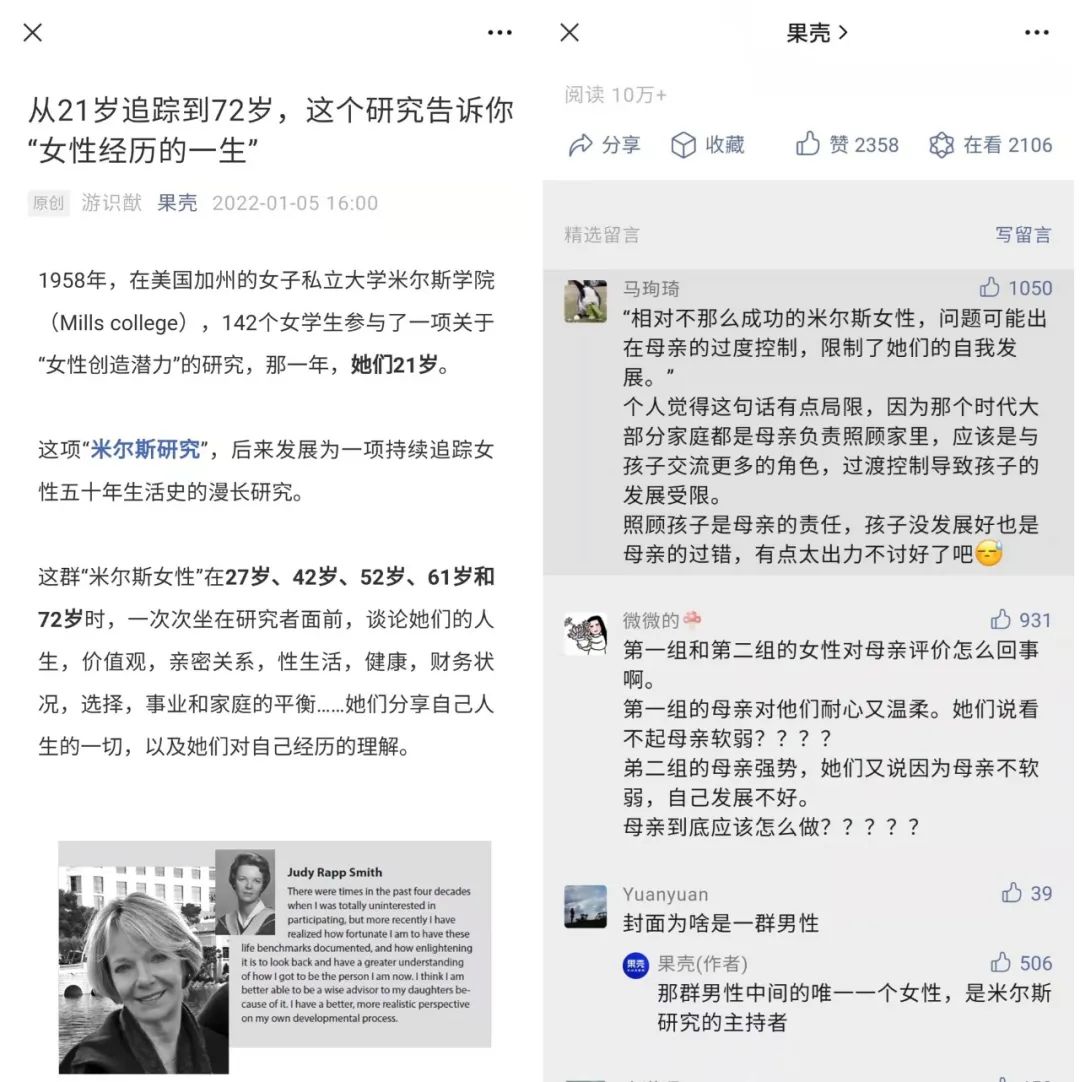Open the left panel's three-dot more menu
This screenshot has width=1080, height=1082.
(500, 32)
